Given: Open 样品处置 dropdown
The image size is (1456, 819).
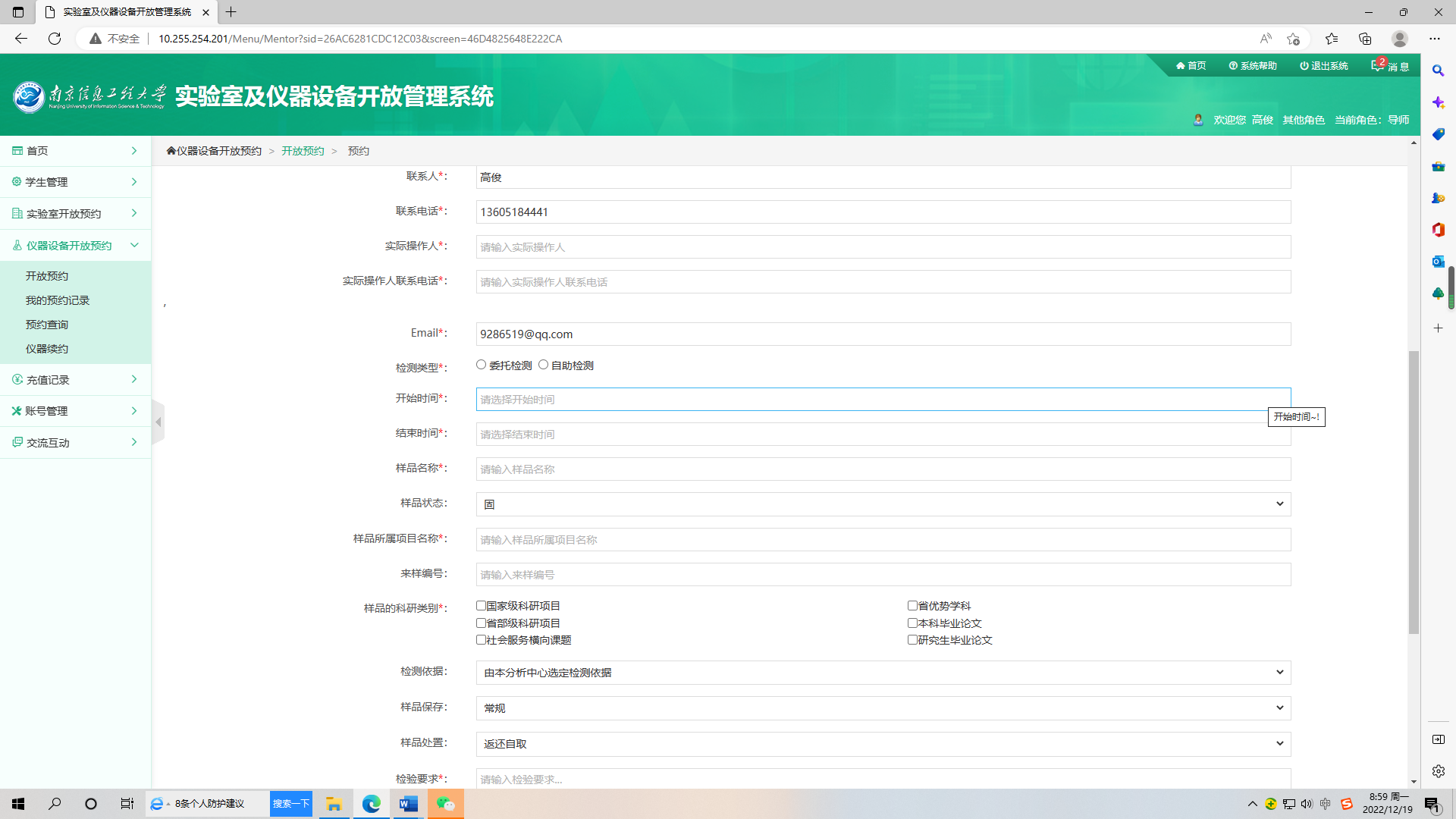Looking at the screenshot, I should 883,744.
